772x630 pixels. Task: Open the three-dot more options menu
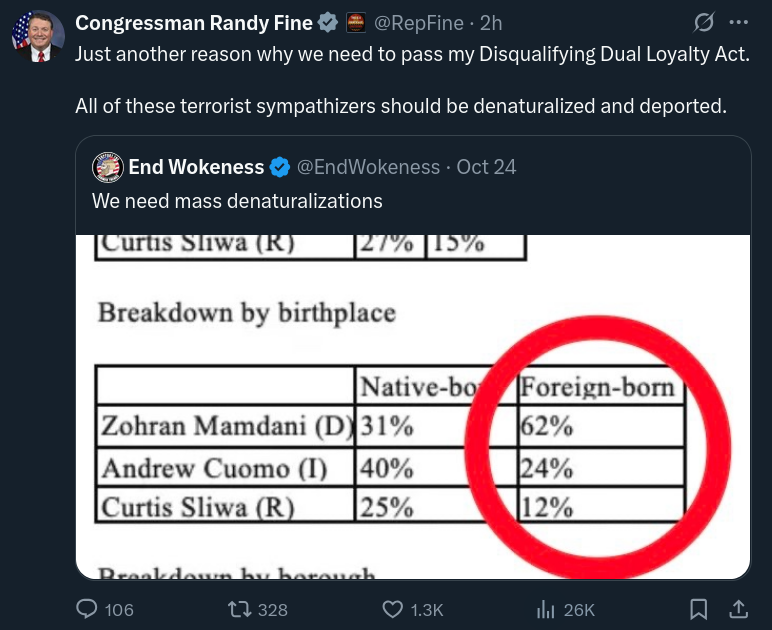(x=739, y=22)
